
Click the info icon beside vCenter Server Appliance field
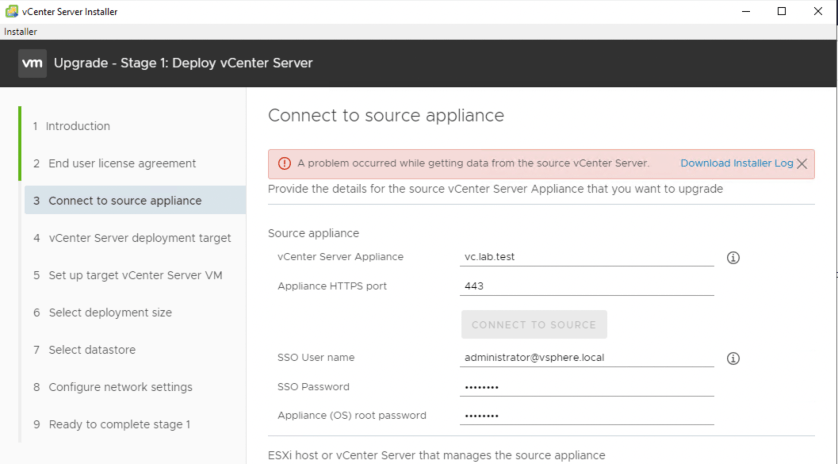732,258
